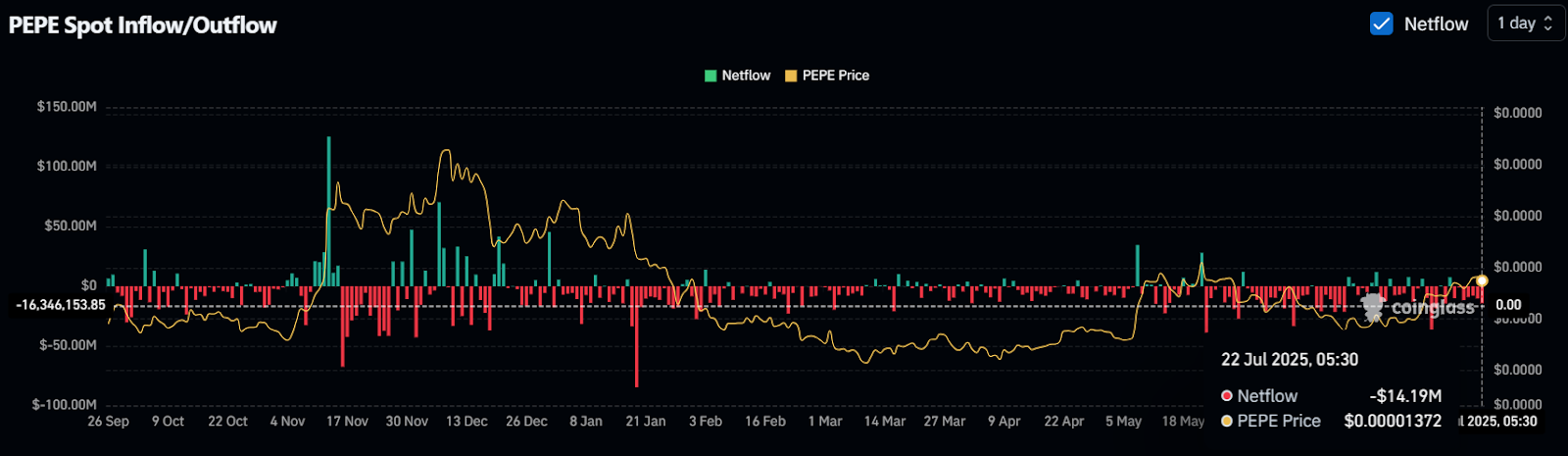Click the yellow price marker at chart end
The image size is (1568, 456).
click(x=1482, y=281)
